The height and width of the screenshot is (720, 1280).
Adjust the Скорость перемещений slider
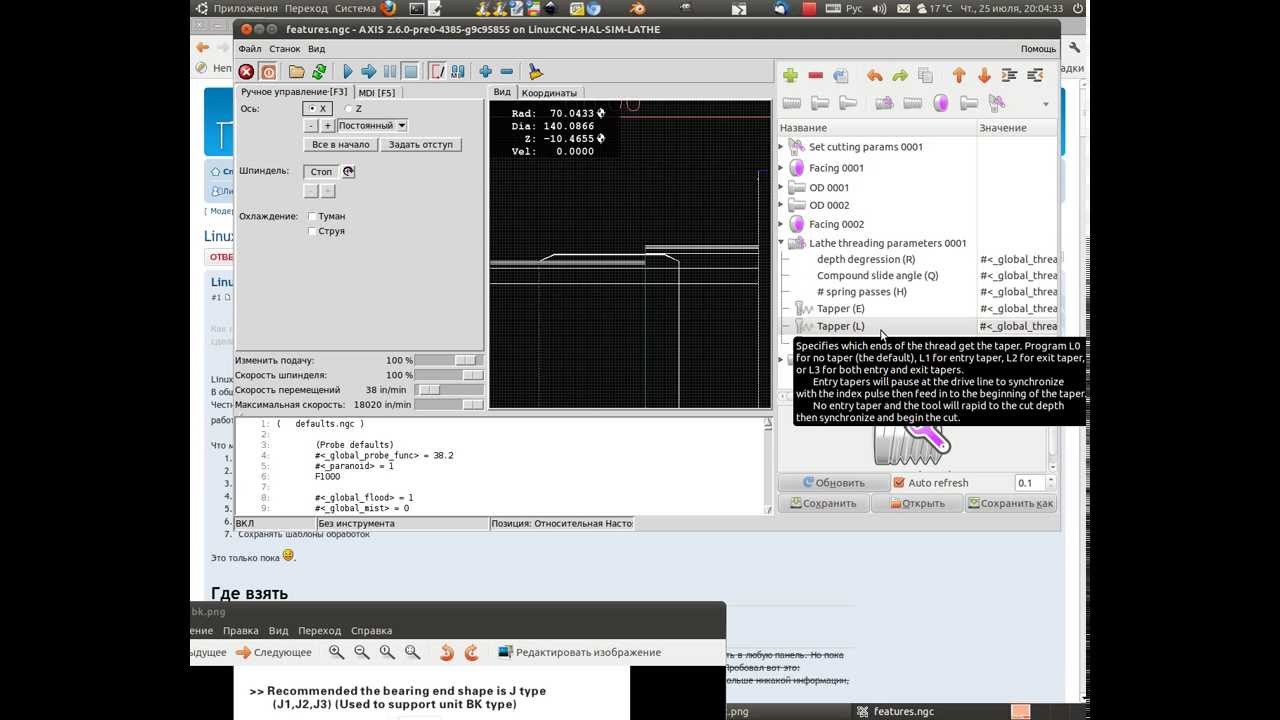(x=449, y=390)
